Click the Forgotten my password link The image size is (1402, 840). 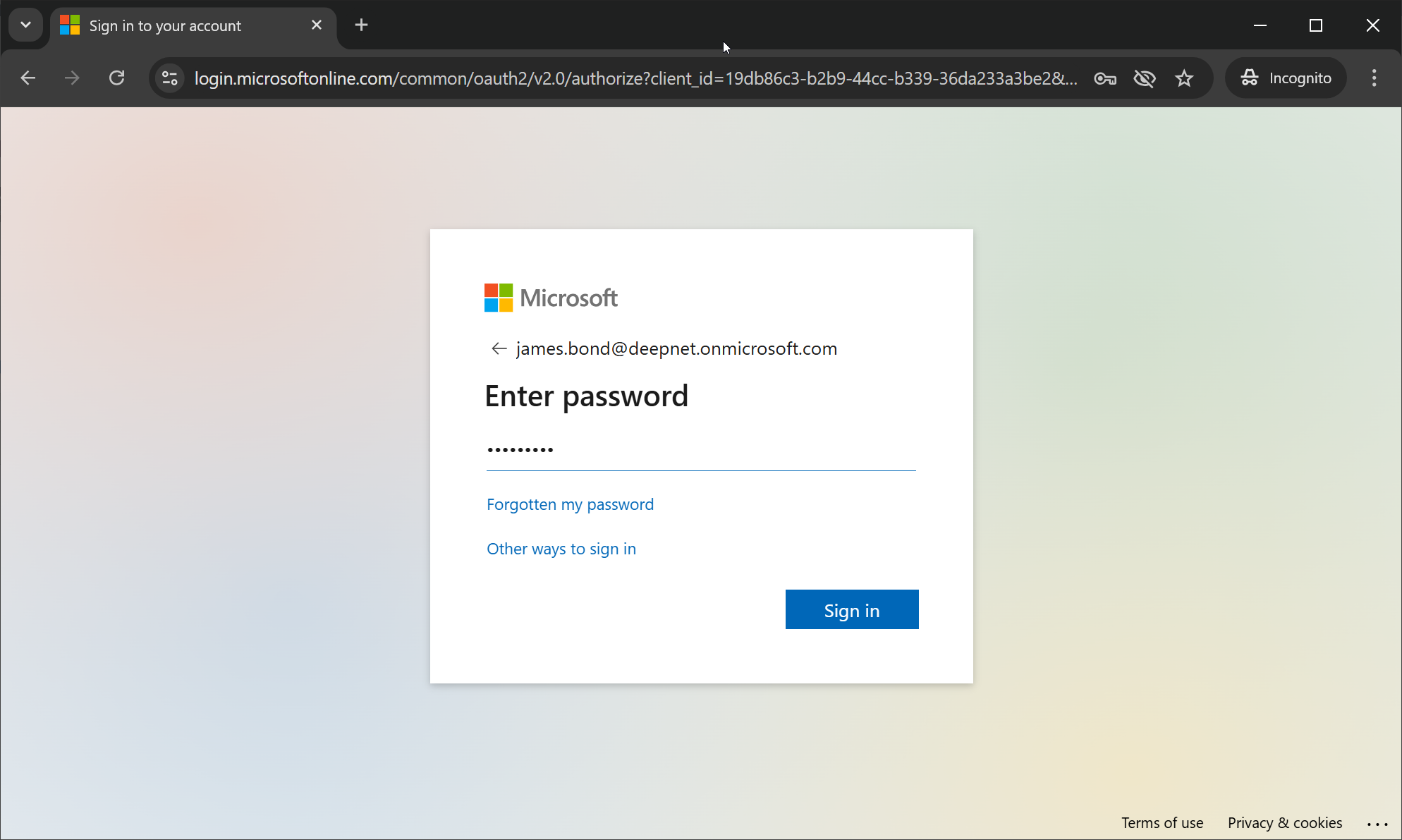pos(570,504)
